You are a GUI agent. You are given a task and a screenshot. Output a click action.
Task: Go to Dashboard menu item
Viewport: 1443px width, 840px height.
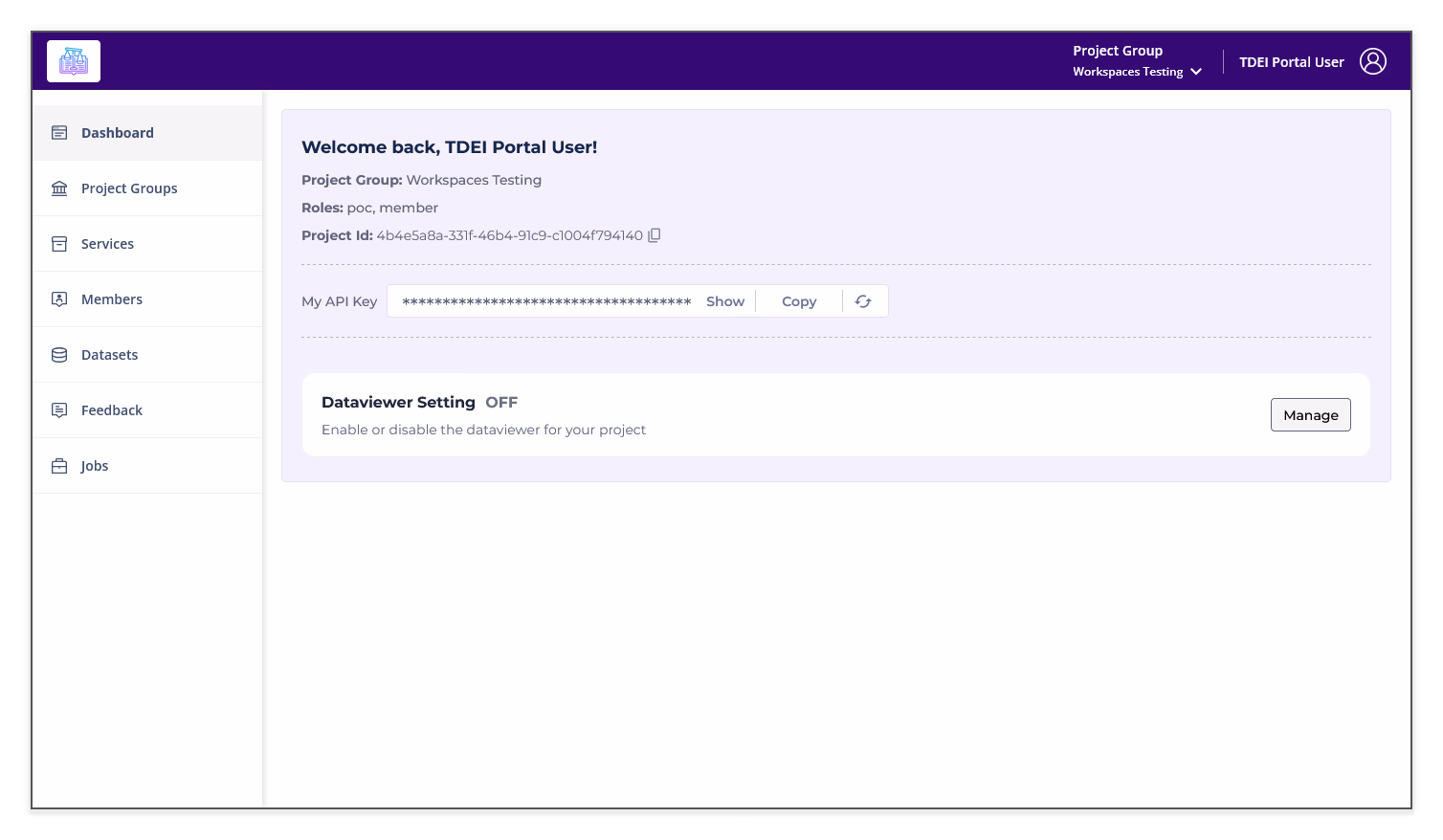click(x=147, y=133)
